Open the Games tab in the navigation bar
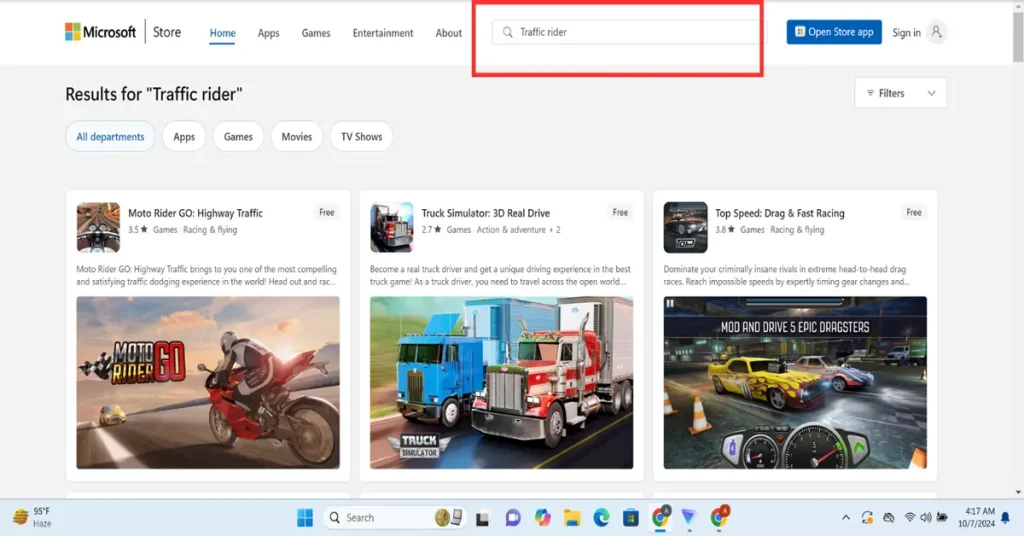Viewport: 1024px width, 536px height. (x=316, y=33)
